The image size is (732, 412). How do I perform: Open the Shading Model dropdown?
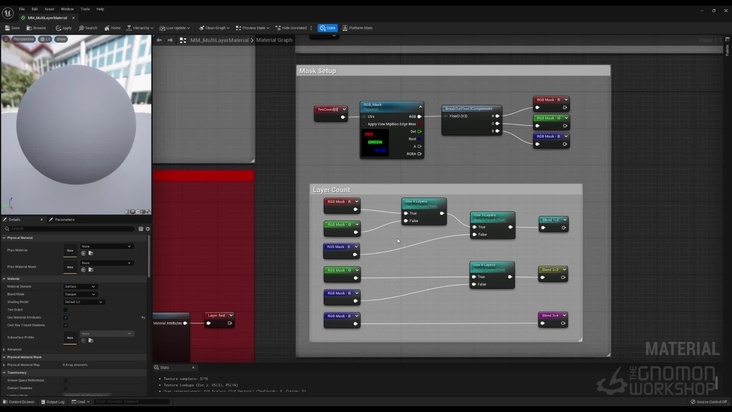click(x=84, y=302)
